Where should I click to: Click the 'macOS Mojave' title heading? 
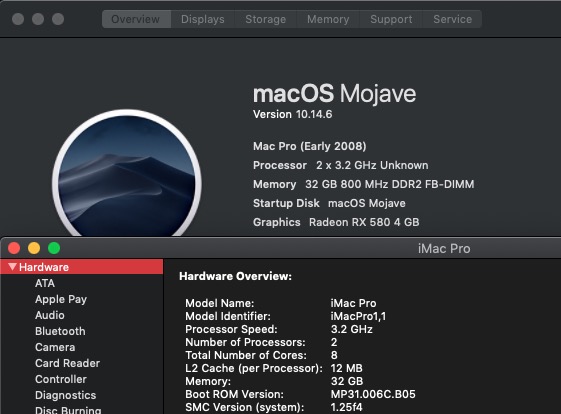coord(334,94)
